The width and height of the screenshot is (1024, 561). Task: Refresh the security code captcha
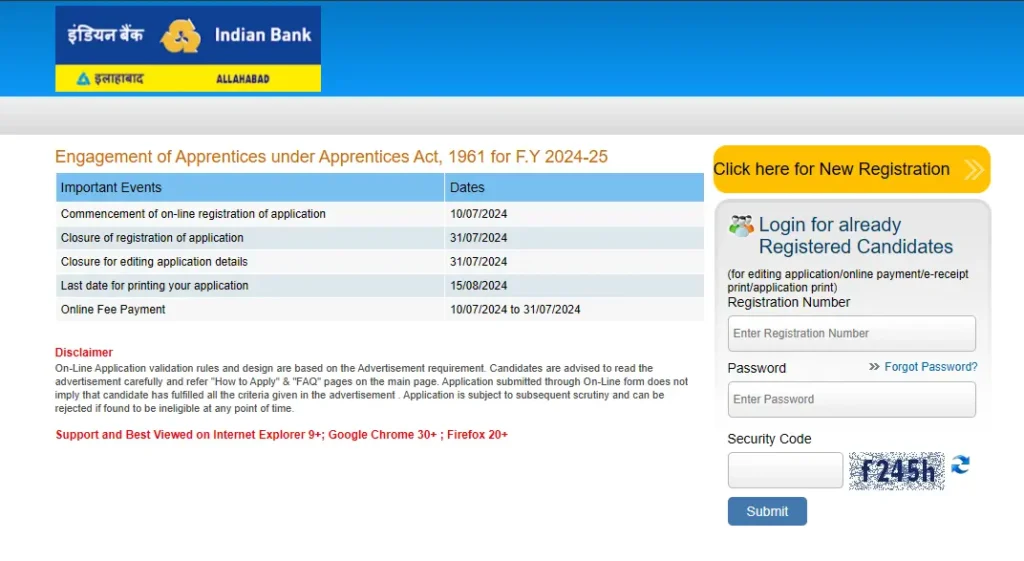coord(960,465)
